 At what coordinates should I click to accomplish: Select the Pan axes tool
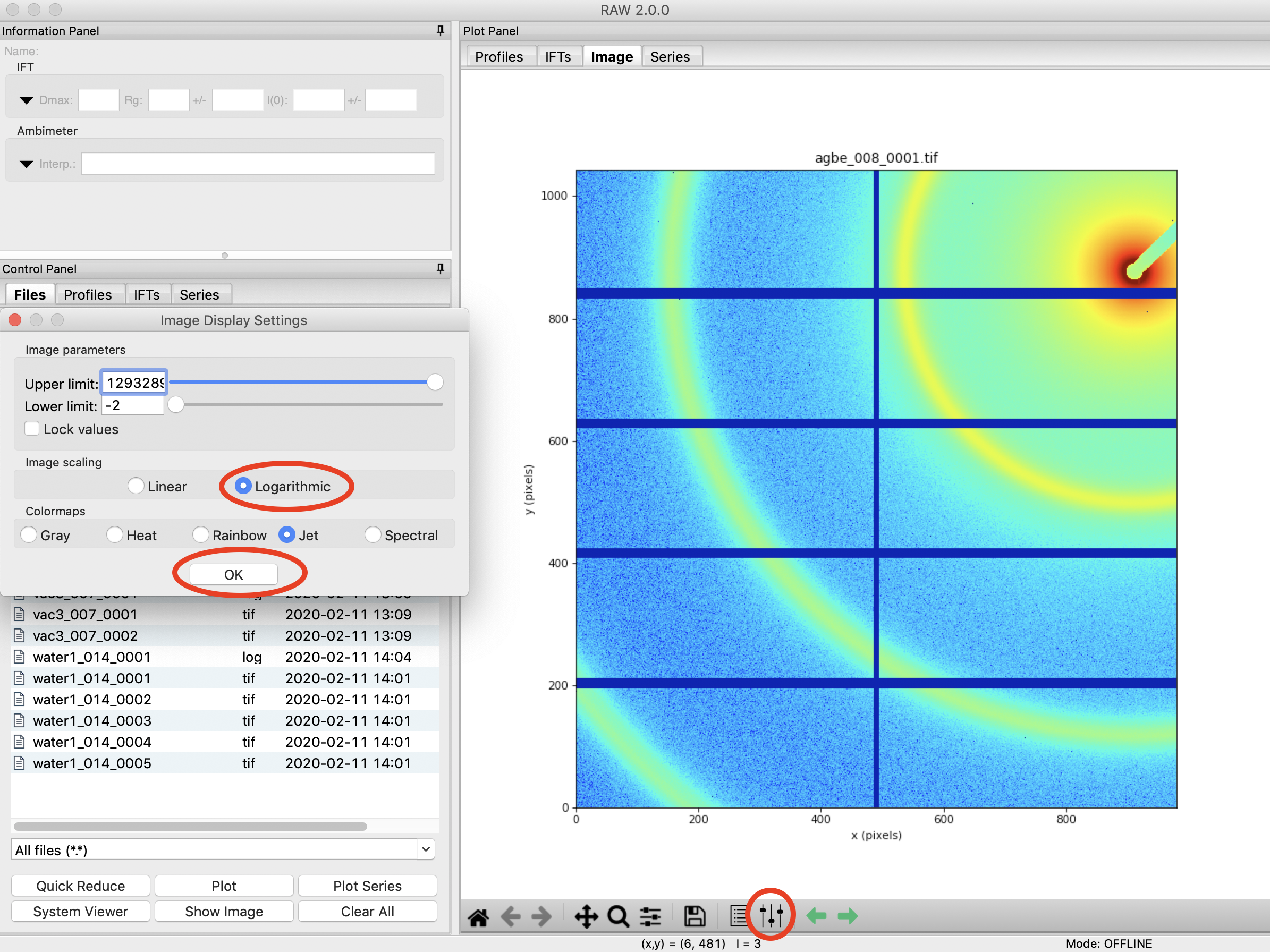586,916
